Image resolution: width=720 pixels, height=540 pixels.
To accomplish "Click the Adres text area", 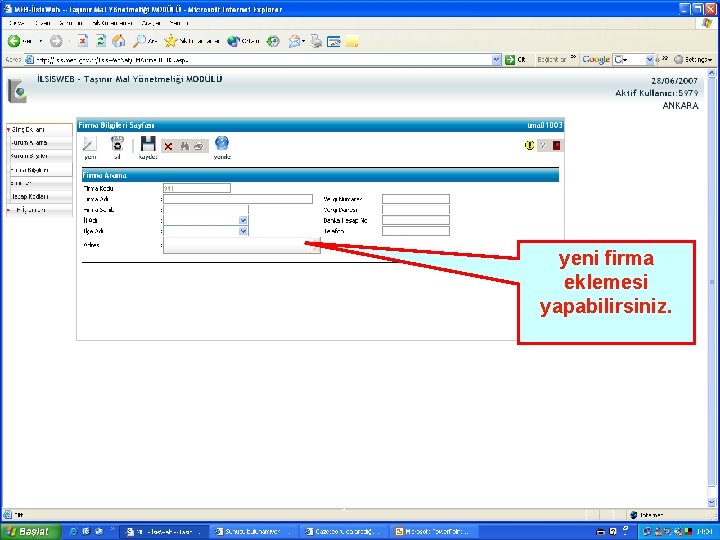I will (242, 245).
